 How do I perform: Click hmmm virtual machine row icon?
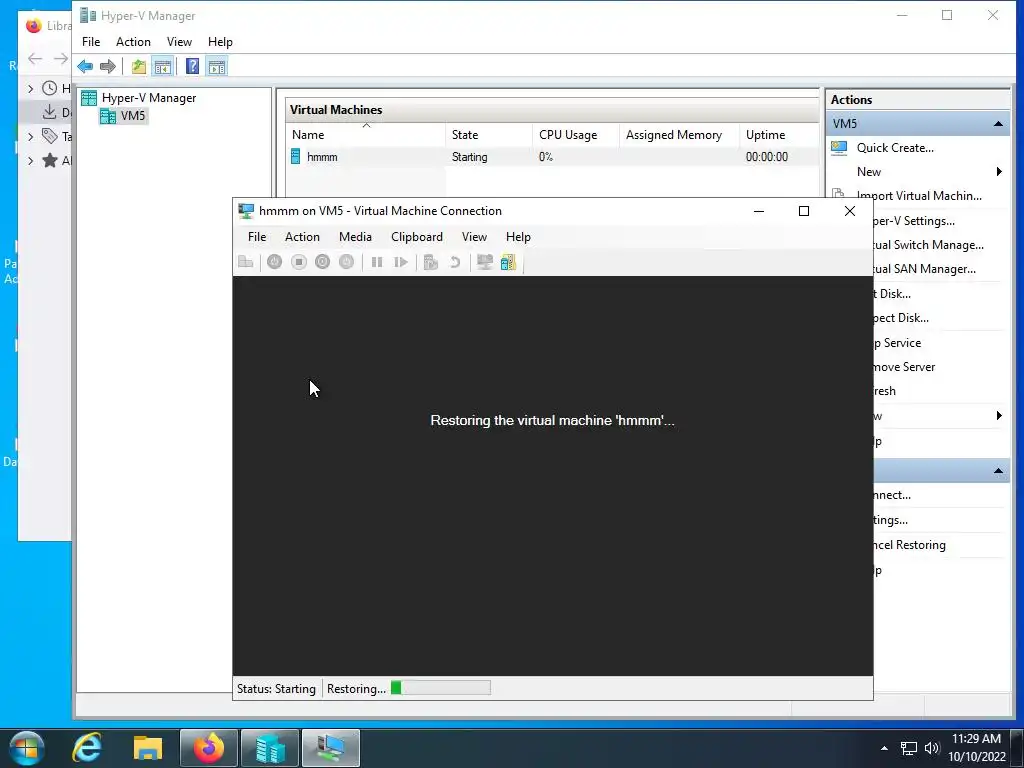(295, 156)
